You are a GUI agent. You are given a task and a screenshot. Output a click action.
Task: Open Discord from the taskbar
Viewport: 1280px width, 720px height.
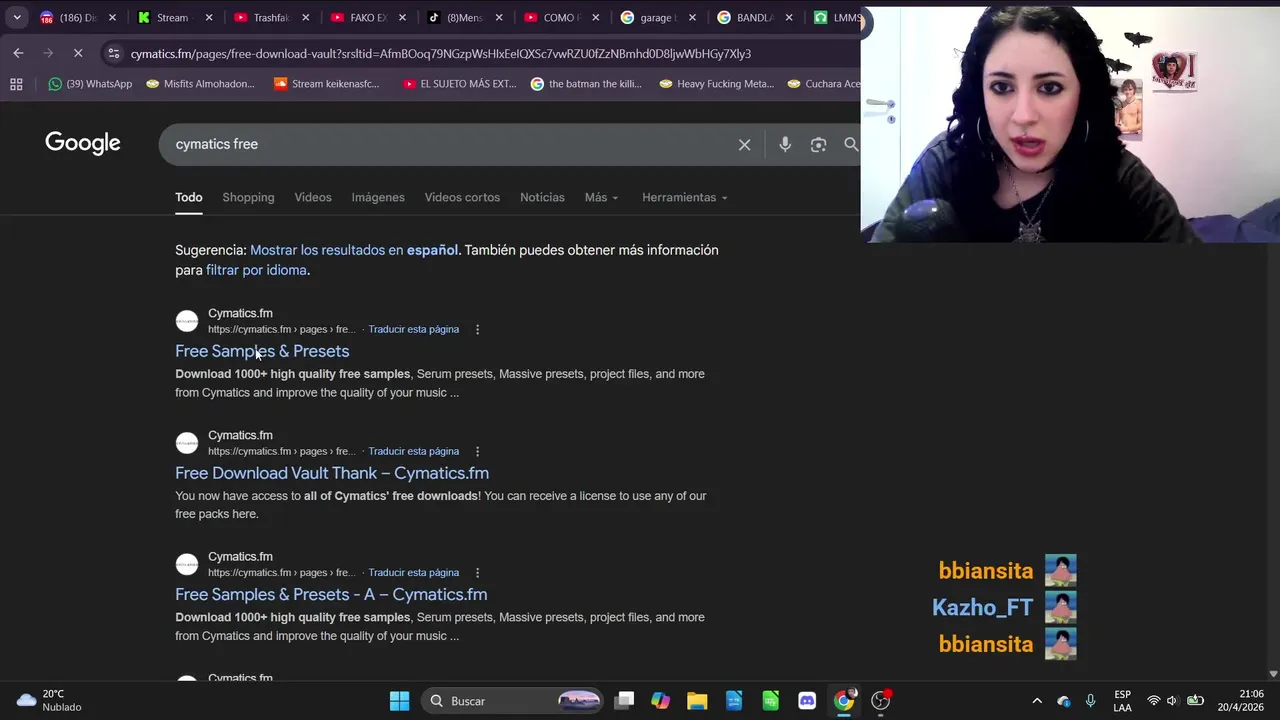tap(807, 701)
